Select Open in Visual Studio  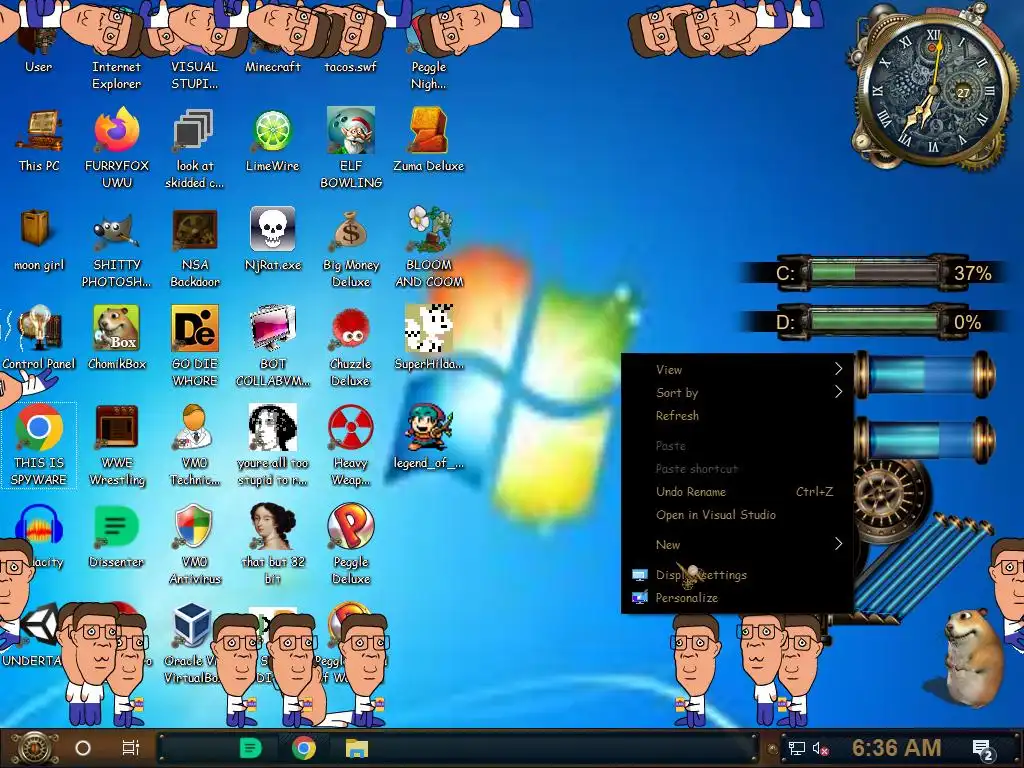coord(737,515)
